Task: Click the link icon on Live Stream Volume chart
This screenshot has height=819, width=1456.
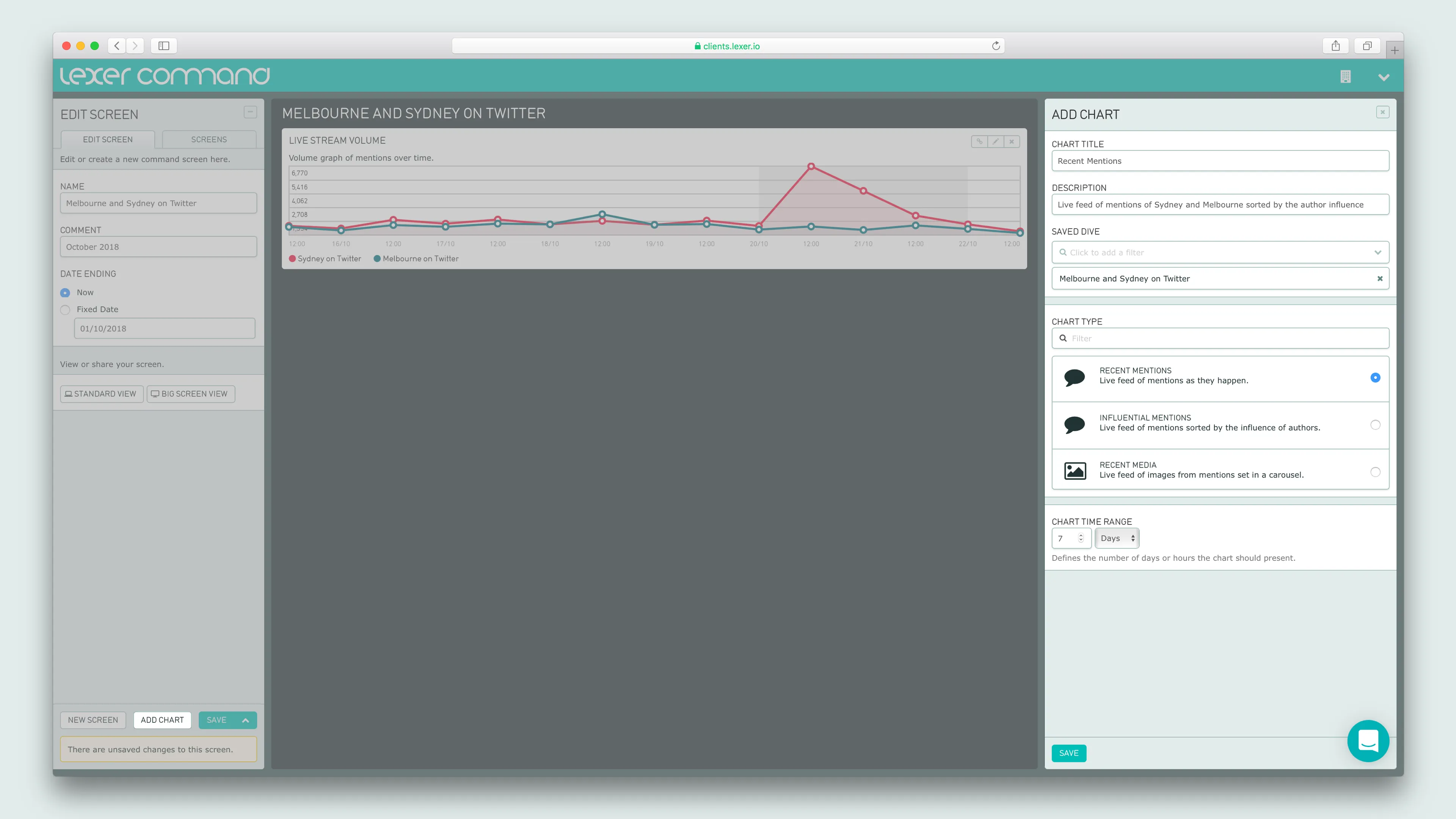Action: tap(979, 141)
